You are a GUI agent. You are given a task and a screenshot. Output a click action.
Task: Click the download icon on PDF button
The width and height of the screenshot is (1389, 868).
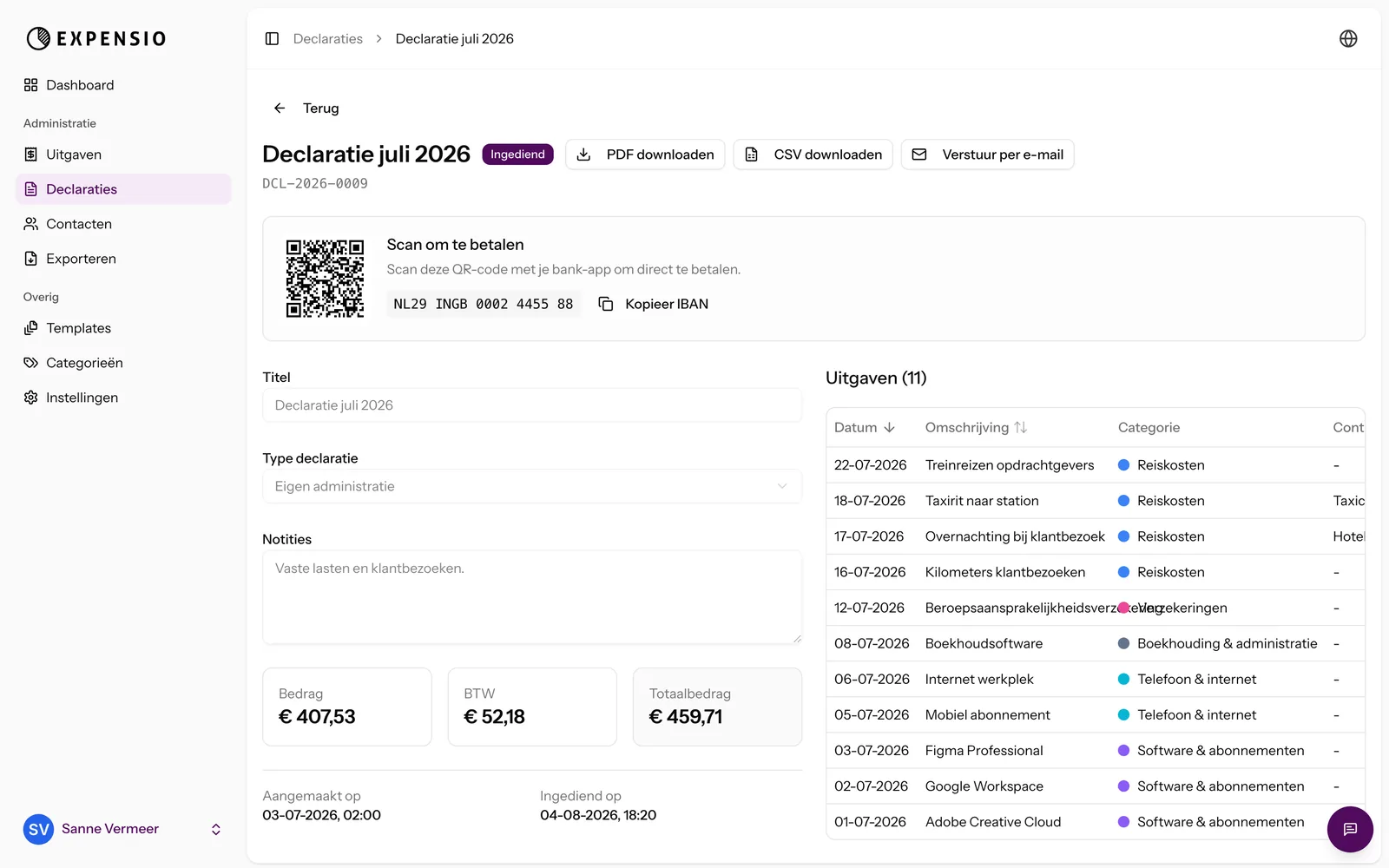[x=584, y=155]
